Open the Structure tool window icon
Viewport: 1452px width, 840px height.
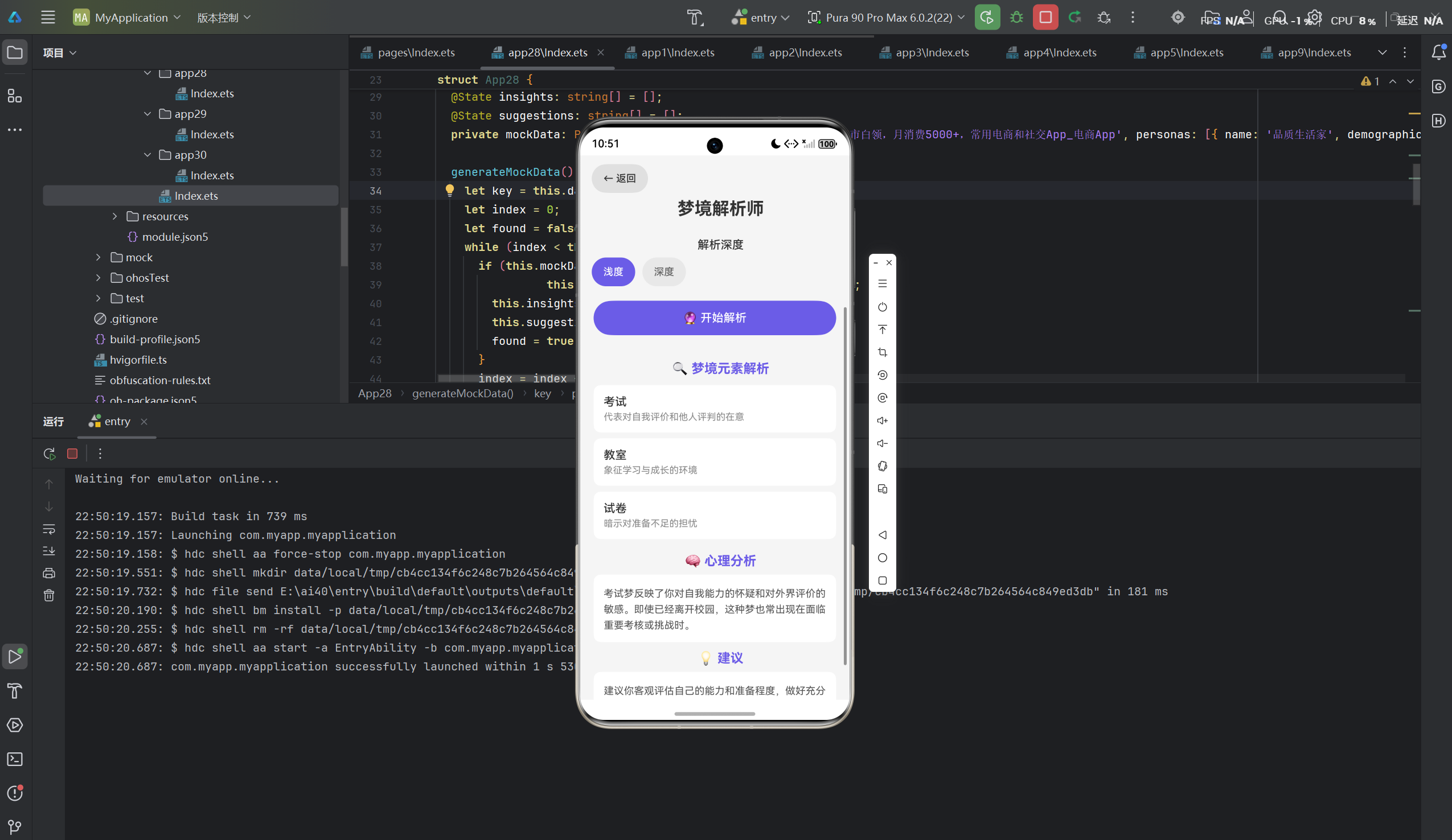coord(14,96)
